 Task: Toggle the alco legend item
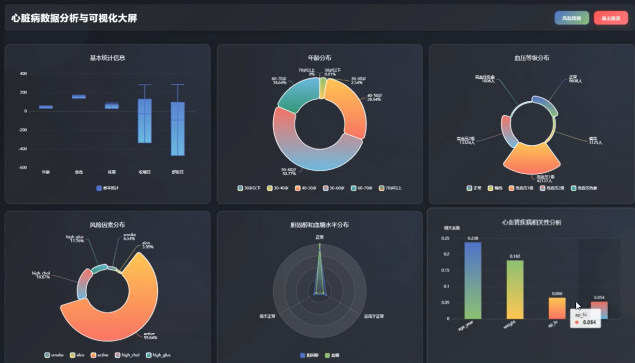[77, 355]
